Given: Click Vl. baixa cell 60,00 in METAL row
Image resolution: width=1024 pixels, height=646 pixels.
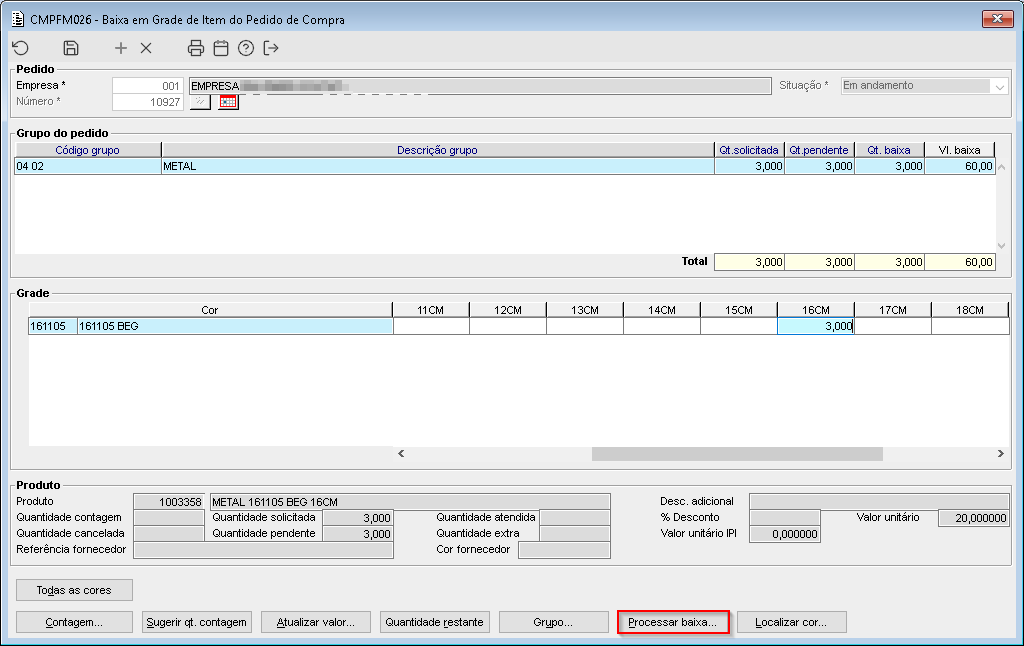Looking at the screenshot, I should [959, 166].
